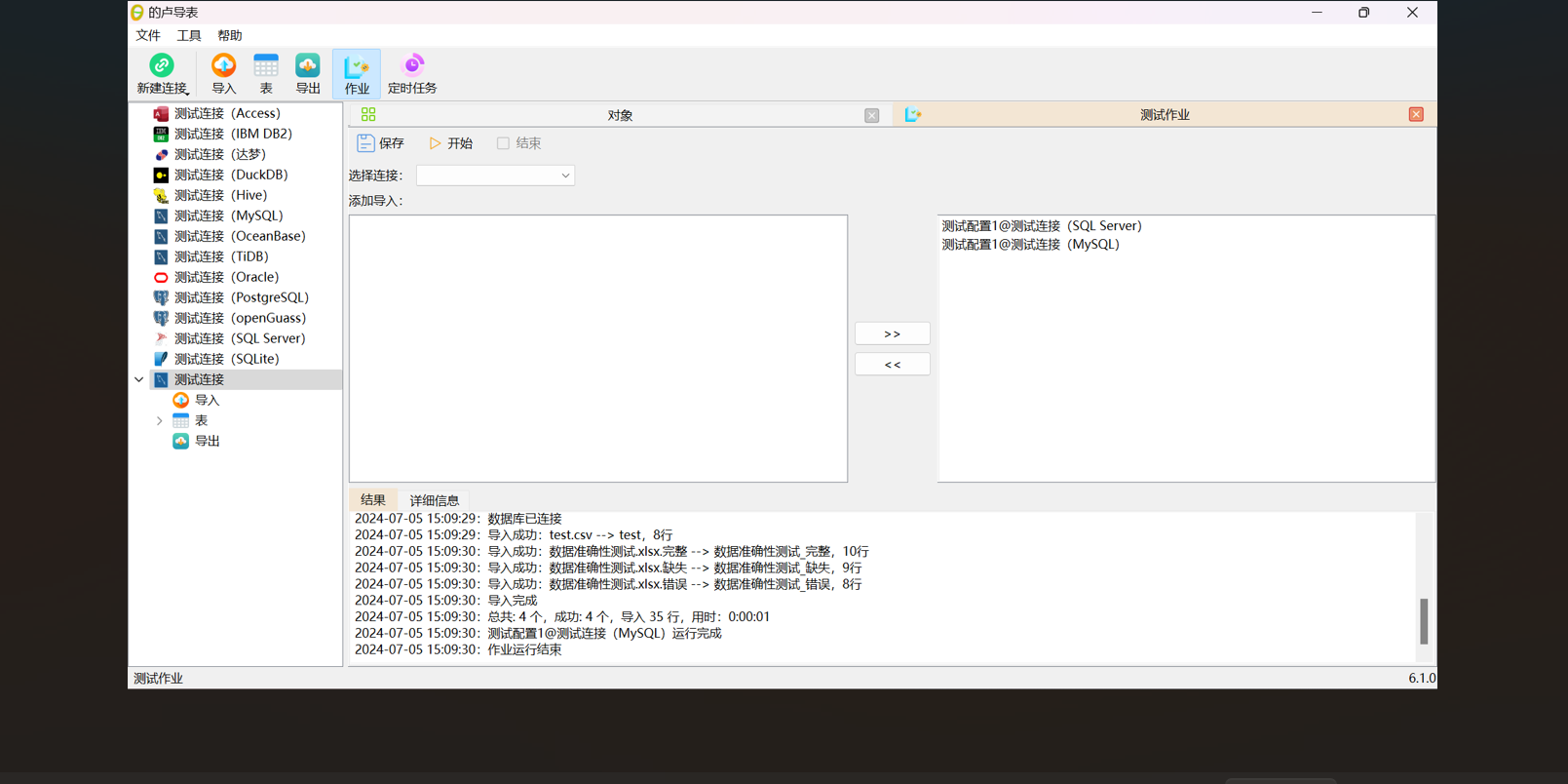Open the 文件 menu
The width and height of the screenshot is (1568, 784).
(148, 35)
